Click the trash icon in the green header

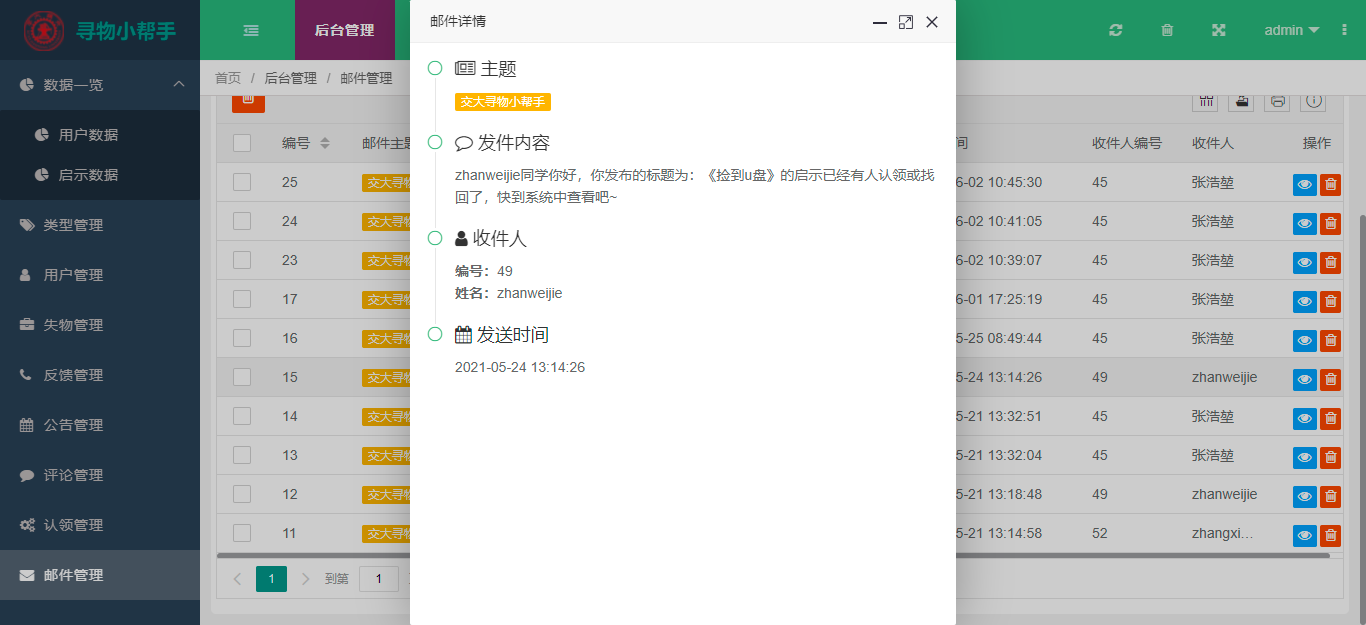pos(1167,30)
